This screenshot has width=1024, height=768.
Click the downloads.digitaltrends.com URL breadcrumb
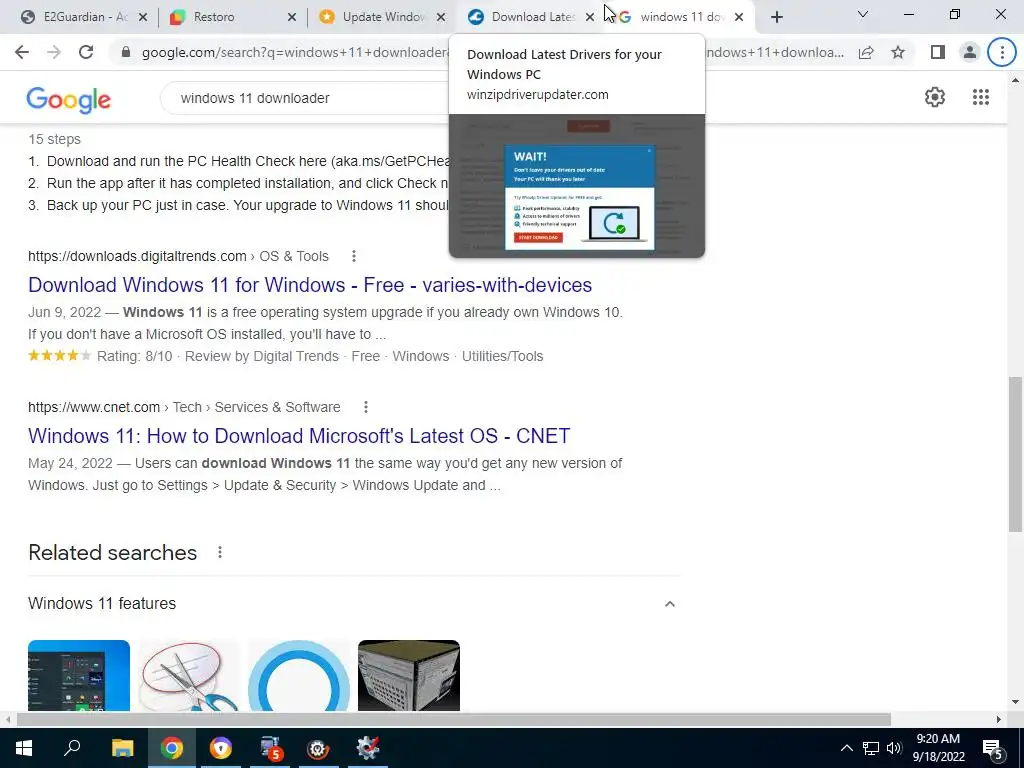click(x=137, y=256)
